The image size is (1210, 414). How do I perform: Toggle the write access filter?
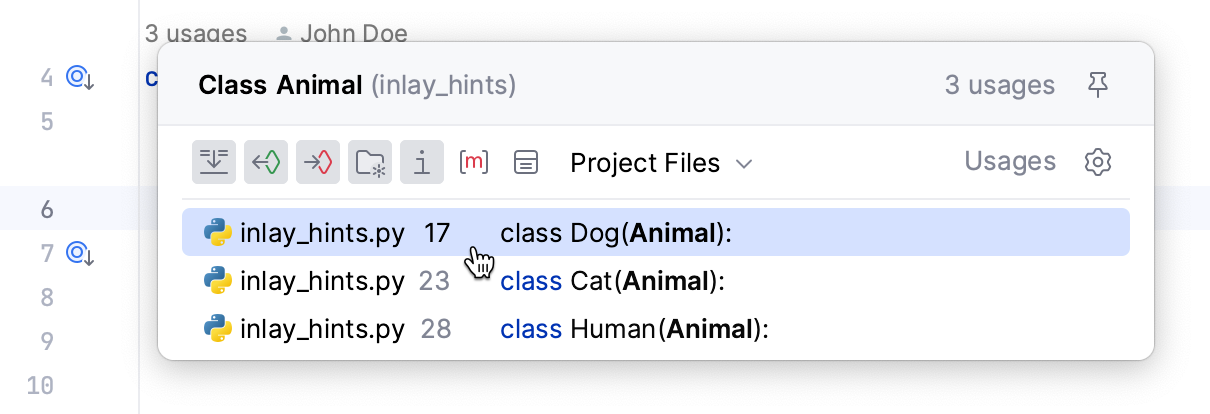click(x=318, y=162)
